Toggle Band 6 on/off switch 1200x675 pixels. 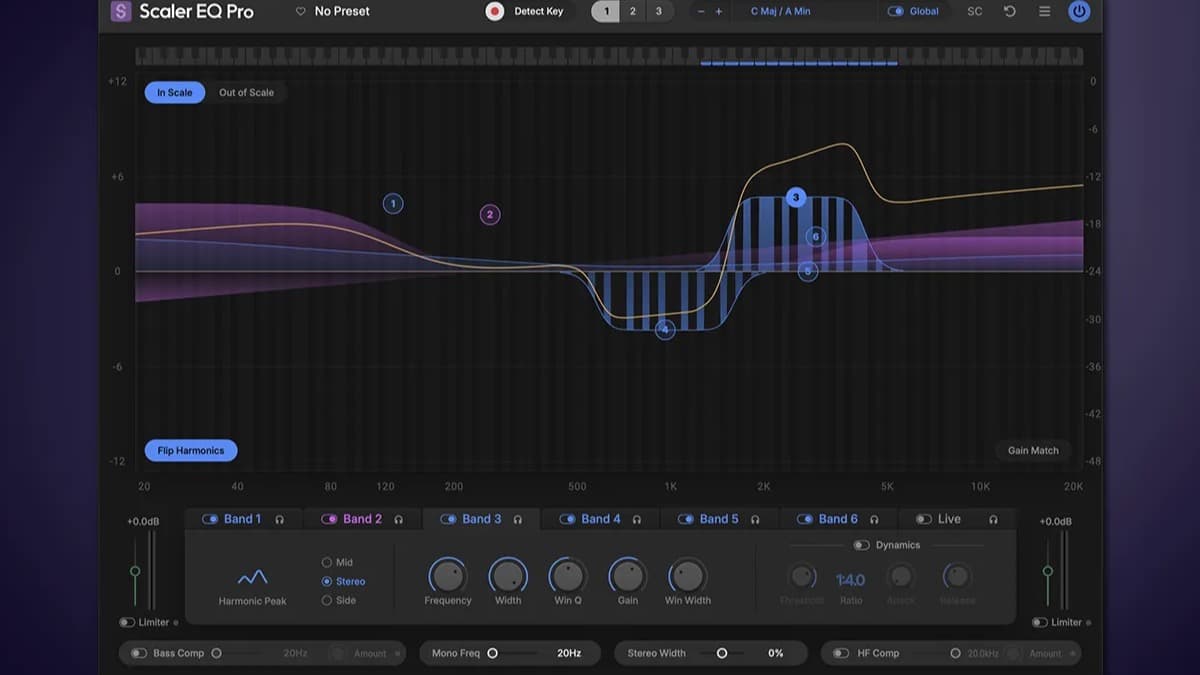[x=805, y=519]
